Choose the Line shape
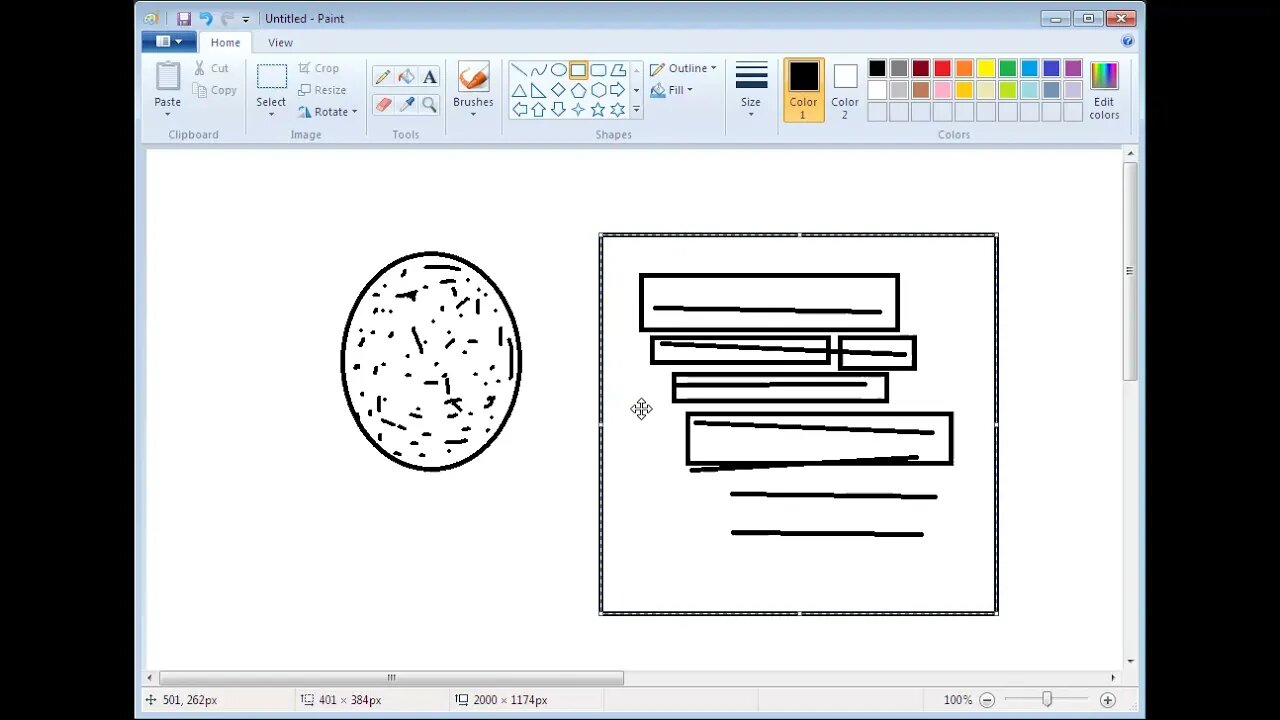The image size is (1280, 720). (x=519, y=70)
